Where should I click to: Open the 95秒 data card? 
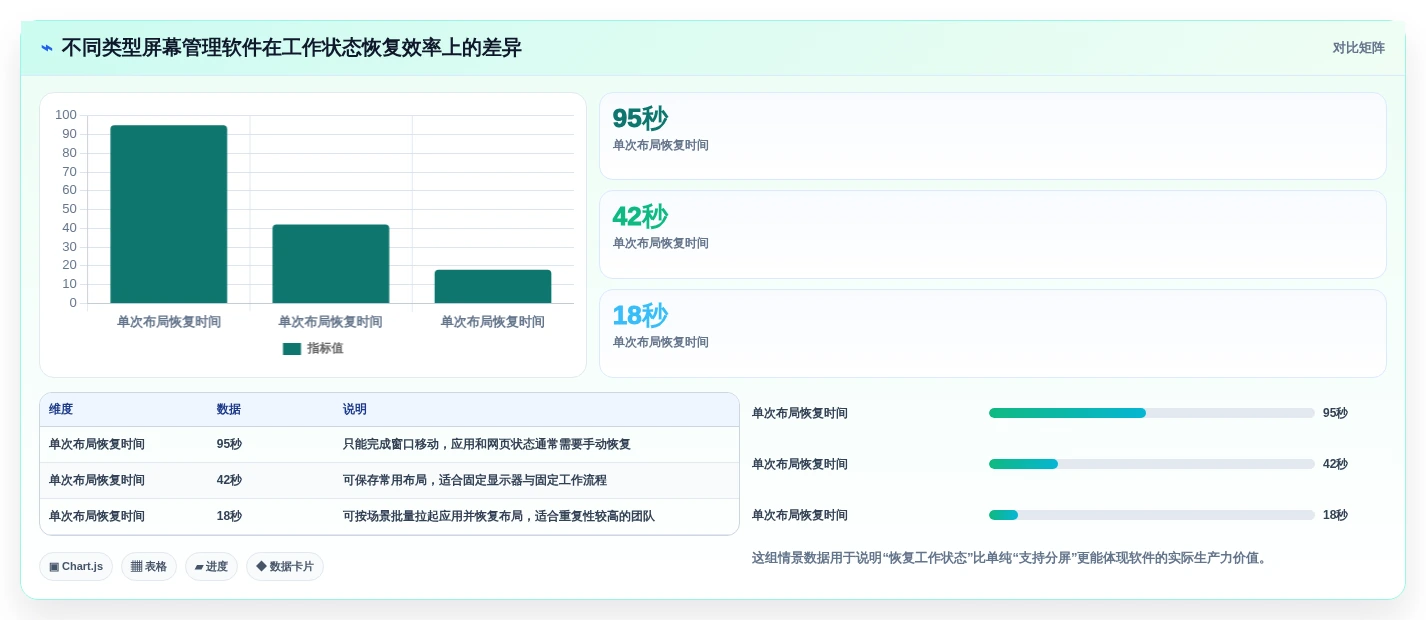(x=993, y=136)
